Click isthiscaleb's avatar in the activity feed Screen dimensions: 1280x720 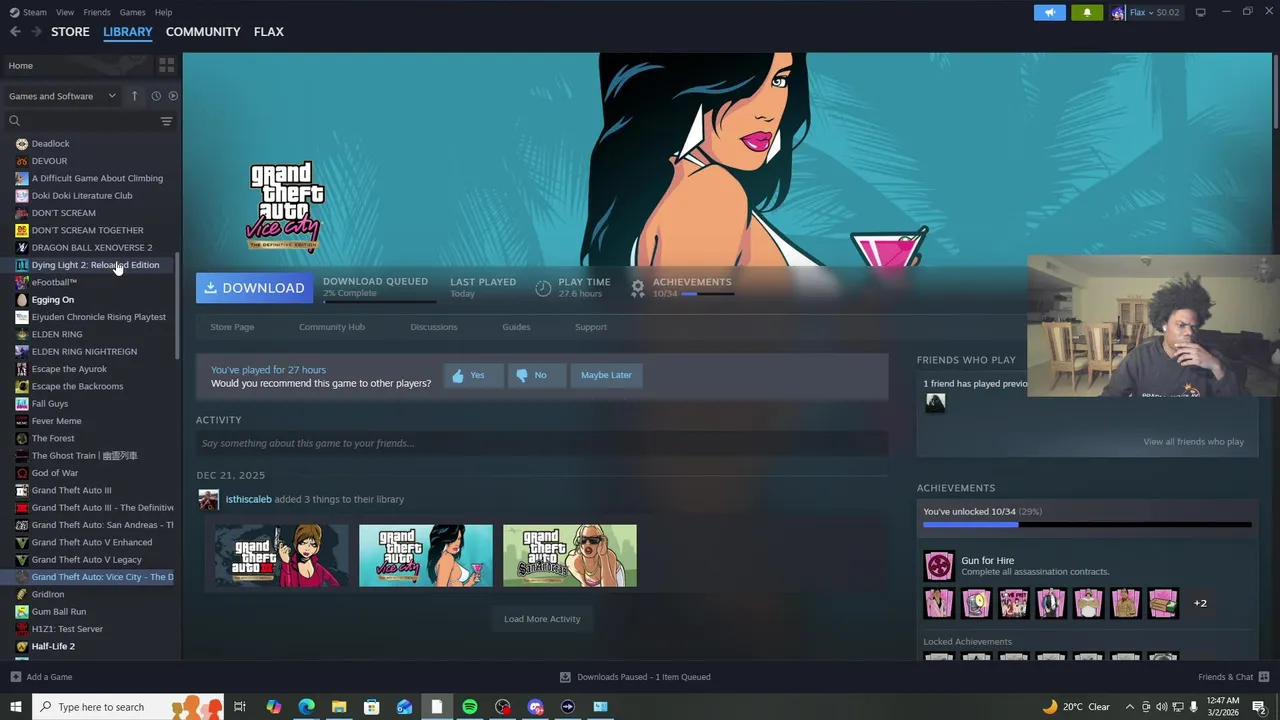click(208, 500)
